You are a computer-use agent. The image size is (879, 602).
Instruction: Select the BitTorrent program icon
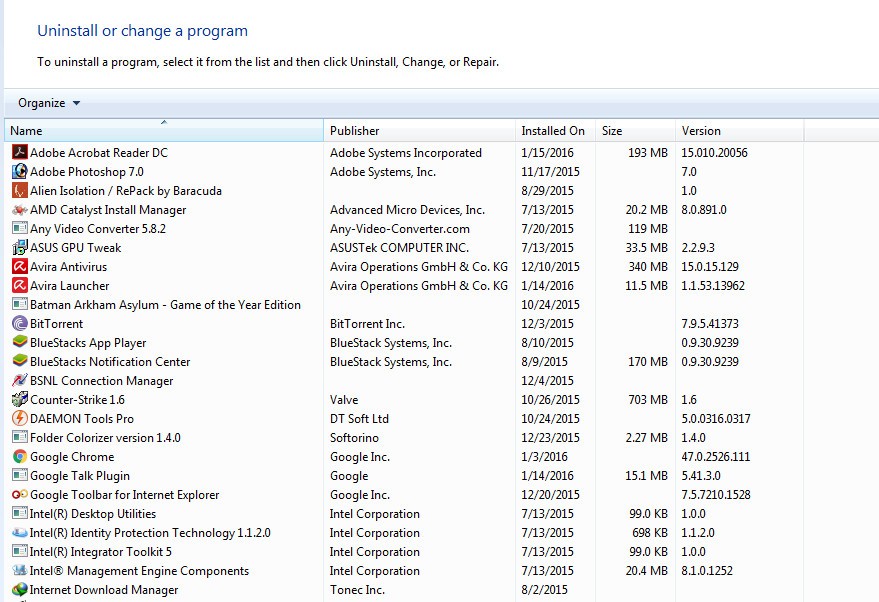click(x=20, y=324)
